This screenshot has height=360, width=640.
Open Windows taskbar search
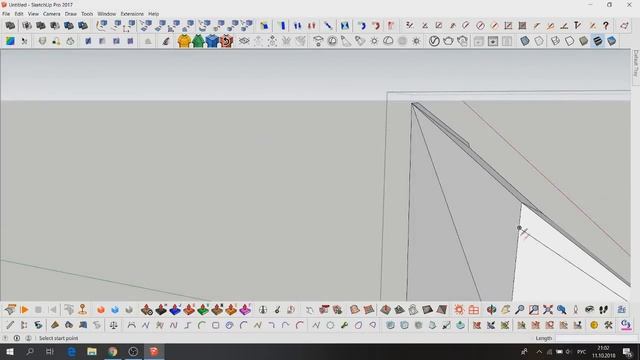point(30,351)
